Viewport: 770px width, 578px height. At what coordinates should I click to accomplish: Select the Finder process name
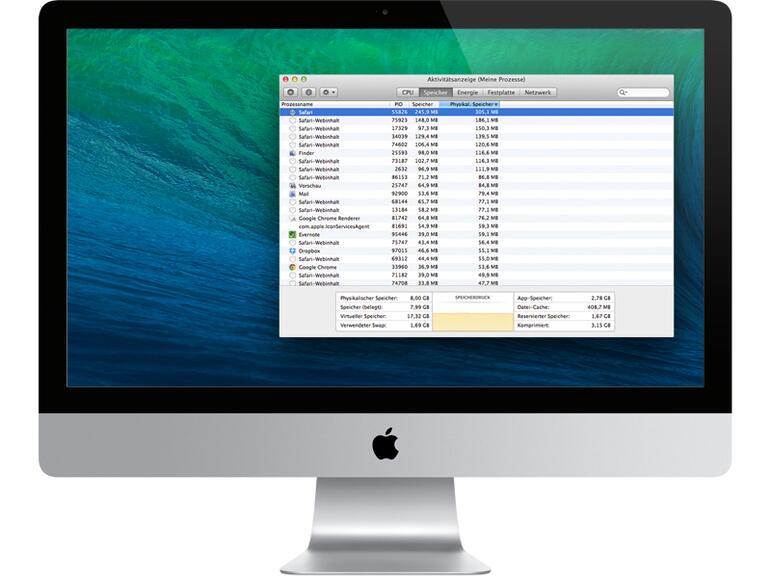coord(306,153)
